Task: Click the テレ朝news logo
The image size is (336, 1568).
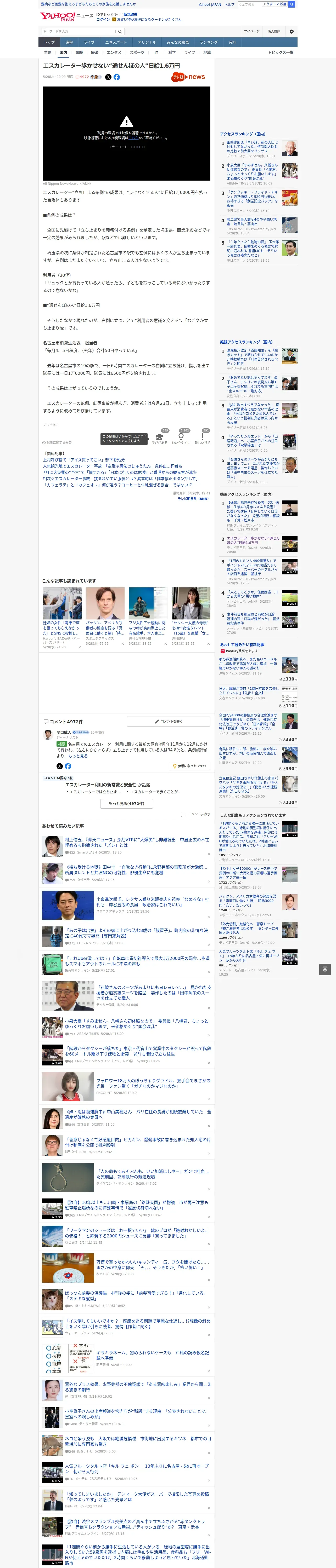Action: (188, 77)
